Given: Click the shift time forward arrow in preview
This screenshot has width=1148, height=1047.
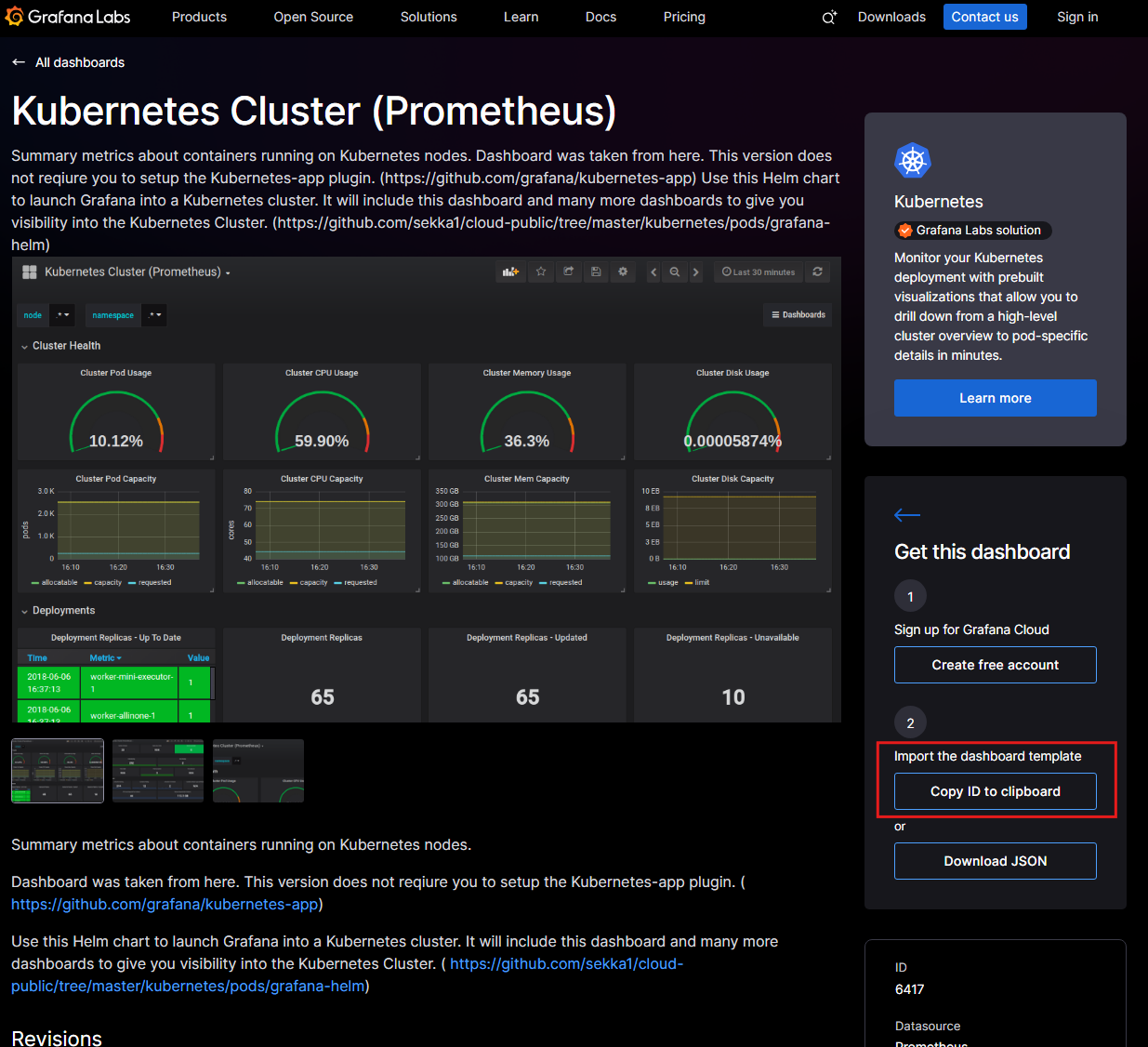Looking at the screenshot, I should pos(695,272).
